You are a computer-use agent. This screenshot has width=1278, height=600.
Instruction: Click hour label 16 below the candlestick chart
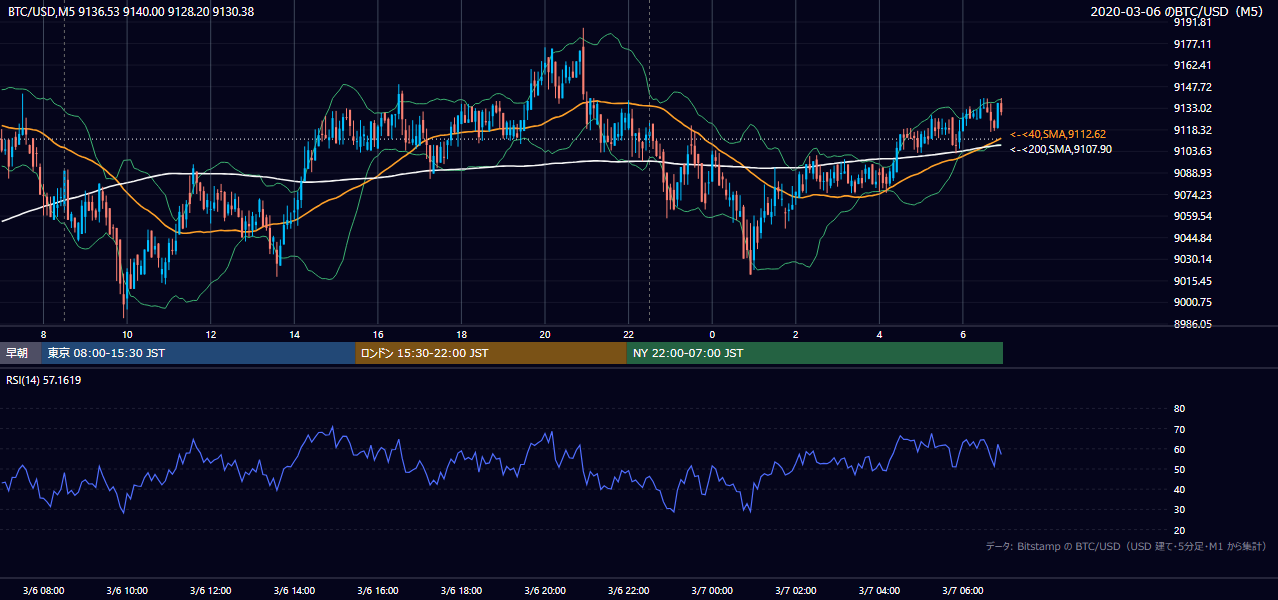coord(378,334)
